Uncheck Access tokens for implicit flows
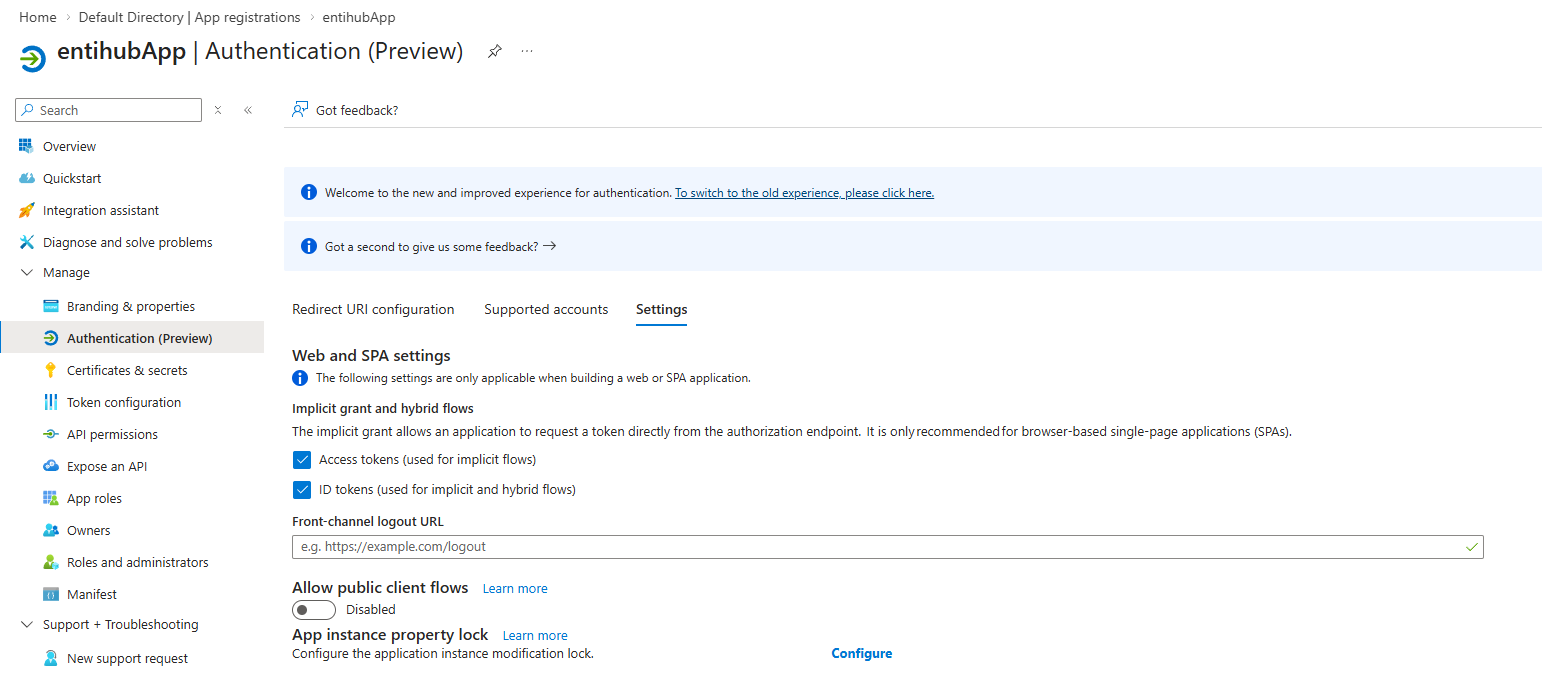Screen dimensions: 1542x692 (301, 460)
